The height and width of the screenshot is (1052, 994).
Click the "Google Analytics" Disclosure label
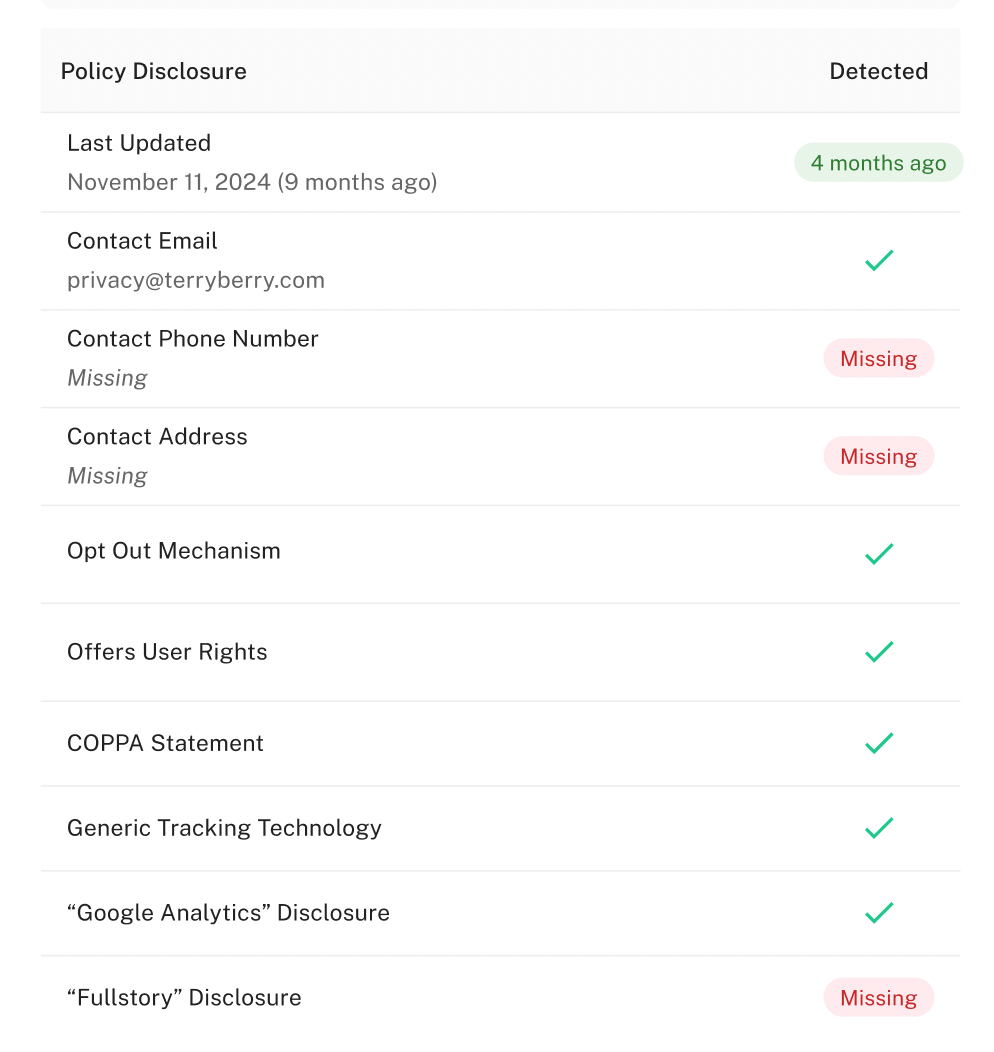click(x=228, y=913)
